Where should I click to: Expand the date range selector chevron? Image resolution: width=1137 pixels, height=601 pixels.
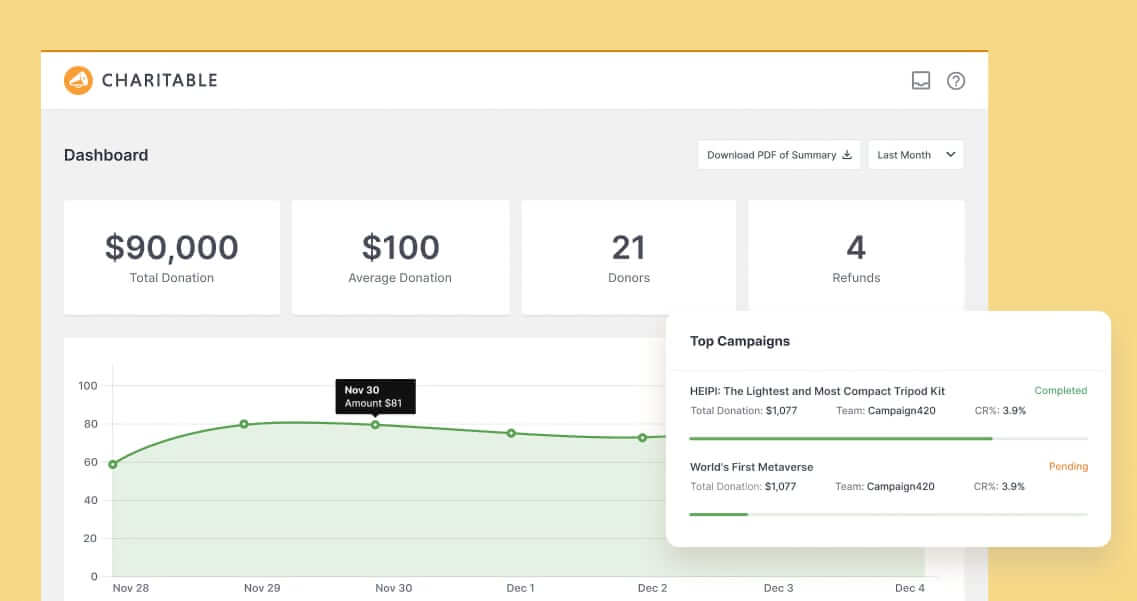[950, 154]
